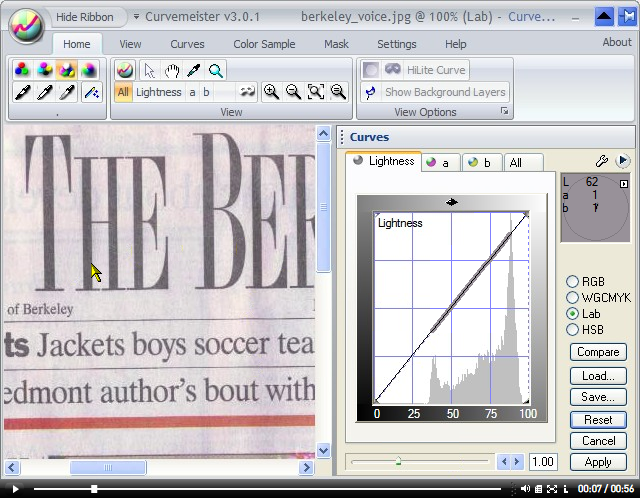Click the pin button in the title bar

[627, 17]
